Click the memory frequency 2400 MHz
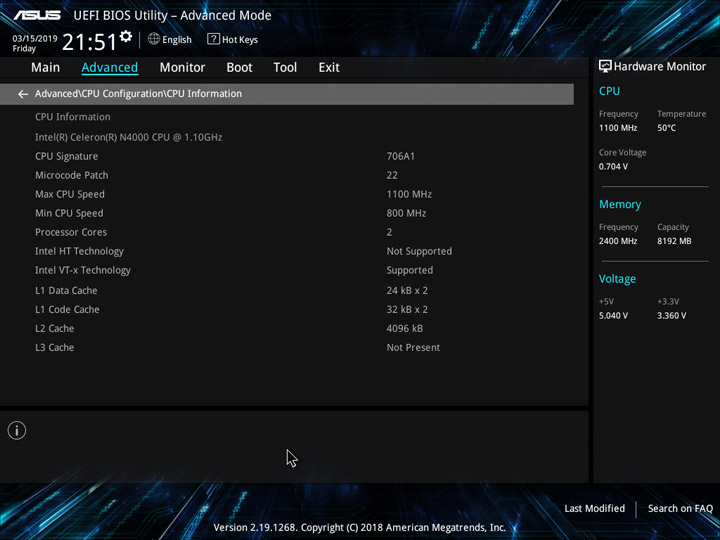Screen dimensions: 720x540 click(618, 241)
